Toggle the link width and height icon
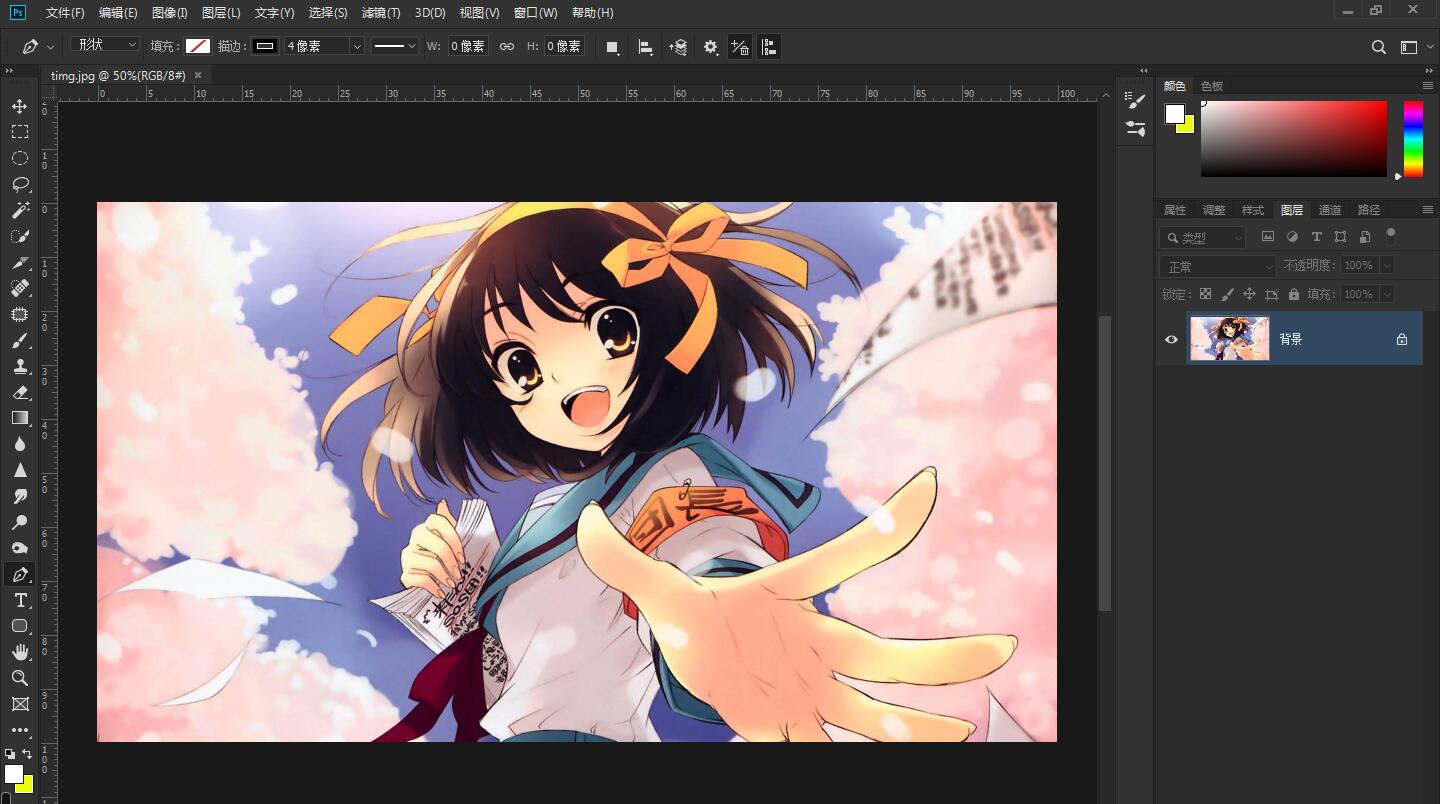This screenshot has height=804, width=1440. [507, 46]
